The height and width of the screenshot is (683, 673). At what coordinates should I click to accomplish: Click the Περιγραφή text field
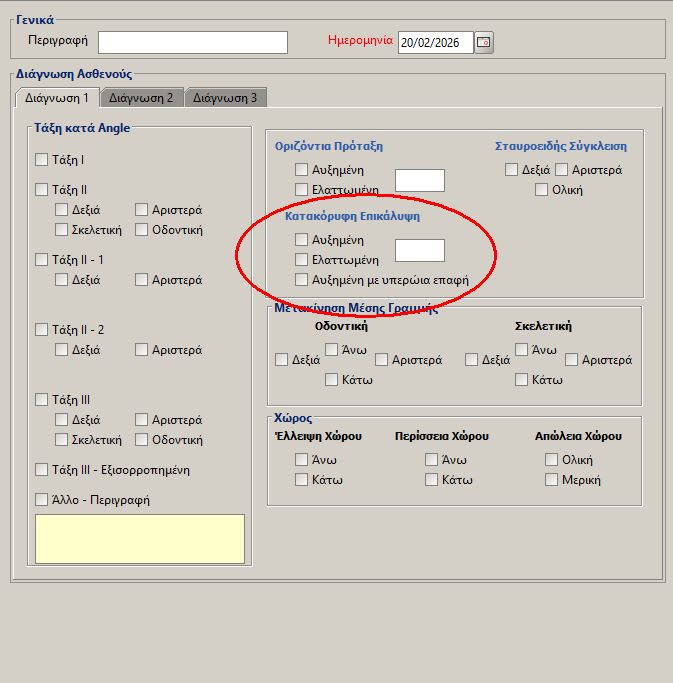pos(192,42)
